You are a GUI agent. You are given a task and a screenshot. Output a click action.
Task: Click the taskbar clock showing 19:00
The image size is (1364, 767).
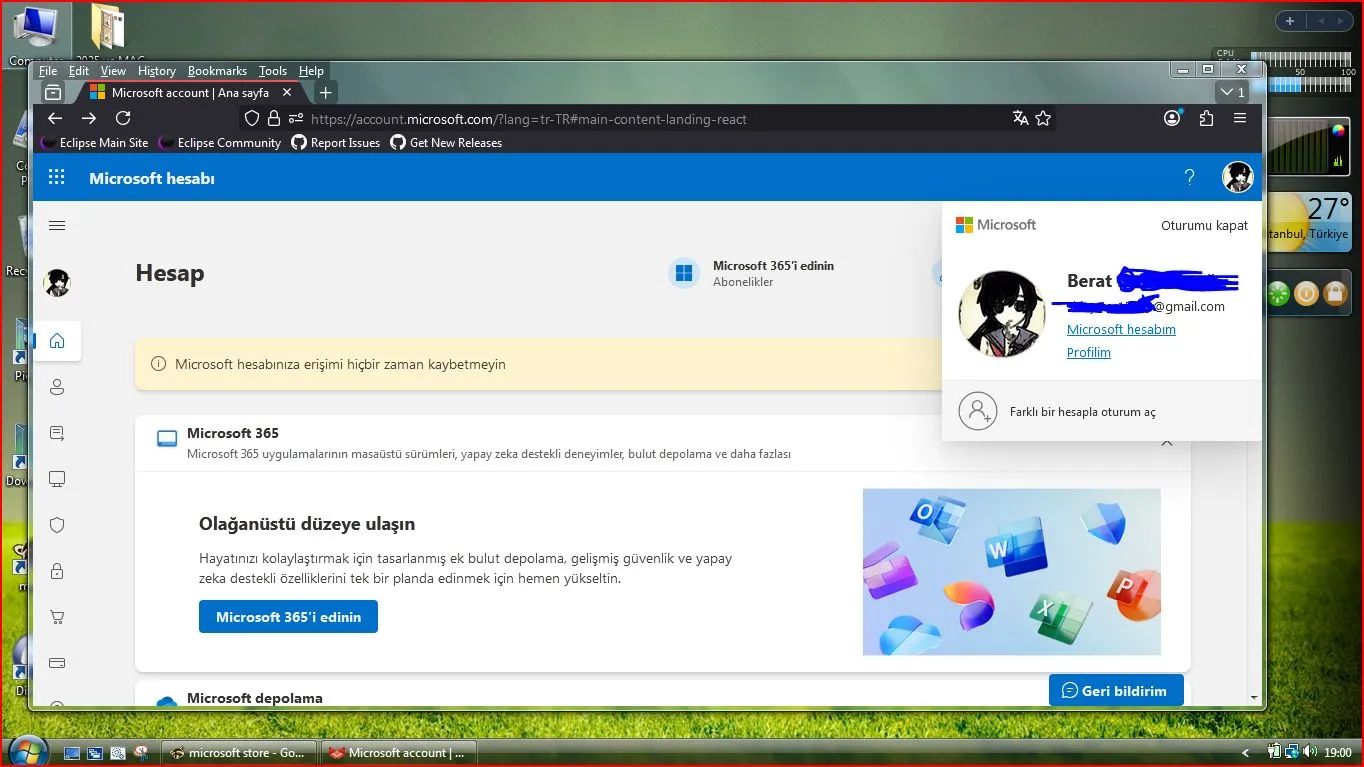(x=1338, y=753)
